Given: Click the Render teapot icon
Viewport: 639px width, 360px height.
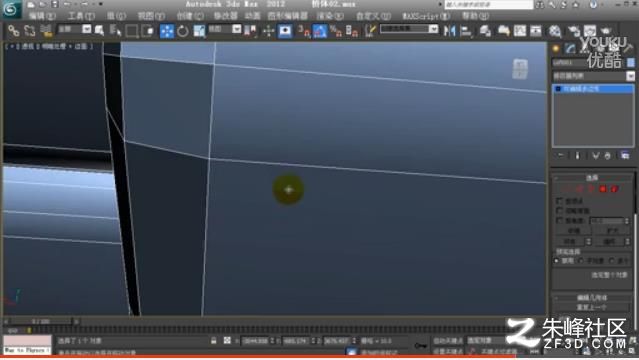Looking at the screenshot, I should [x=606, y=31].
